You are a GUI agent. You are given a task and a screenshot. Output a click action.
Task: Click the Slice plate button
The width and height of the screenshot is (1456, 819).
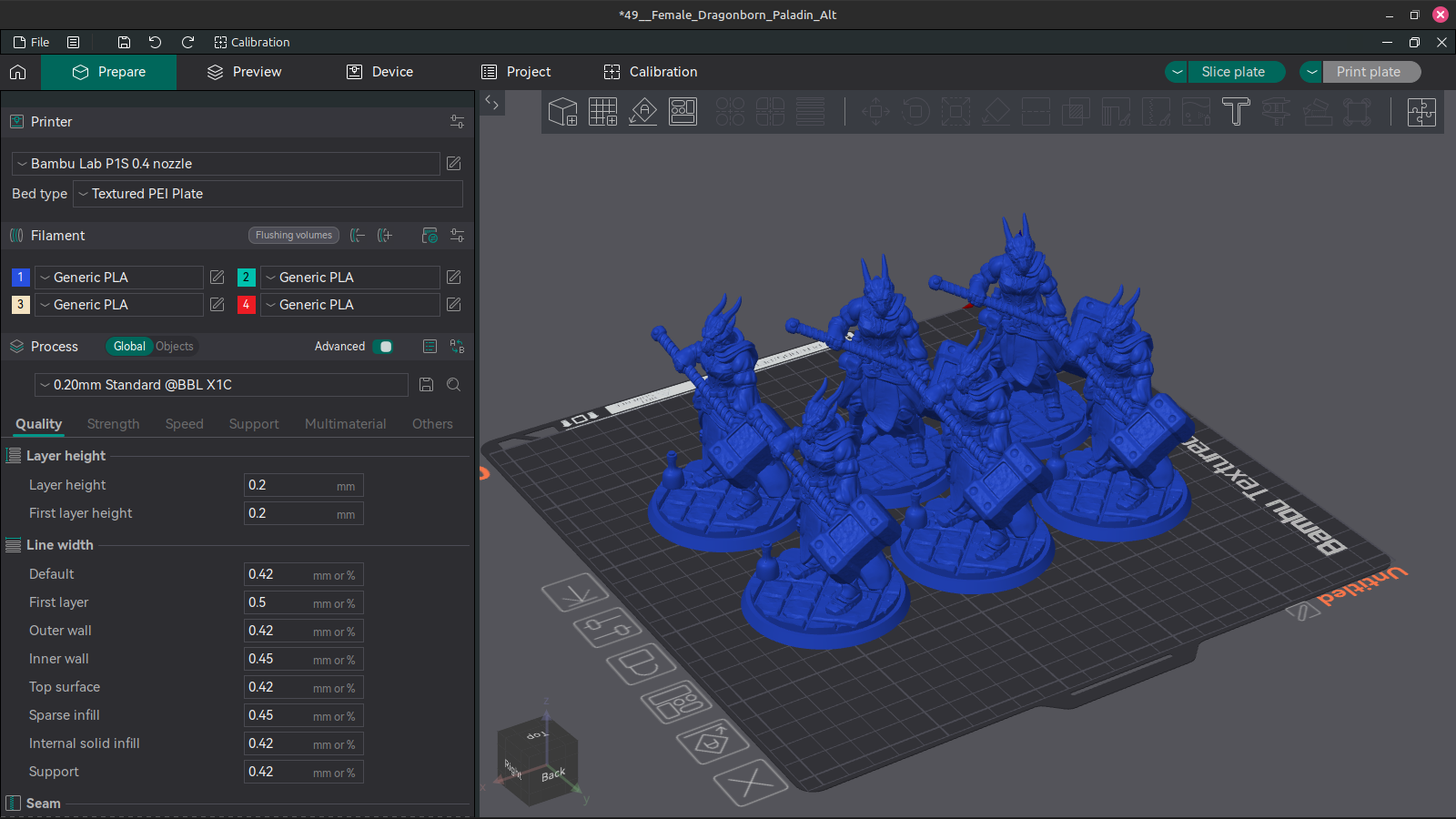click(1236, 72)
